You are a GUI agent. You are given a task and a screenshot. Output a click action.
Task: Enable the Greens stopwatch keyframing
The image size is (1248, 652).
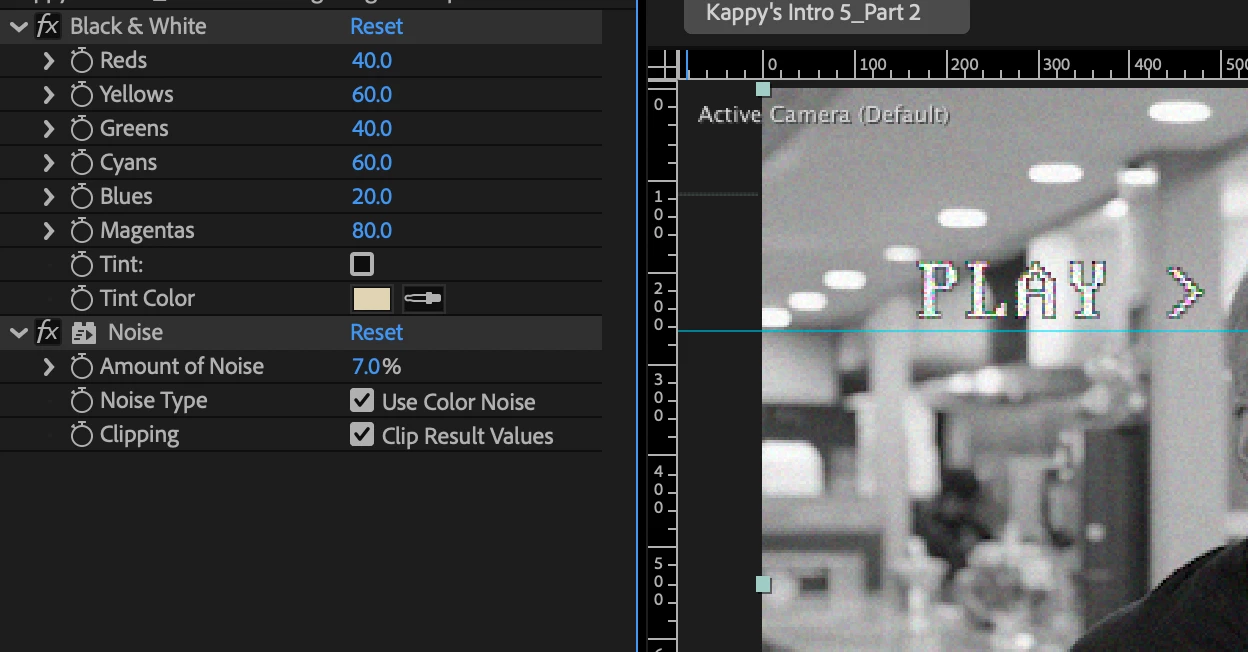tap(82, 129)
